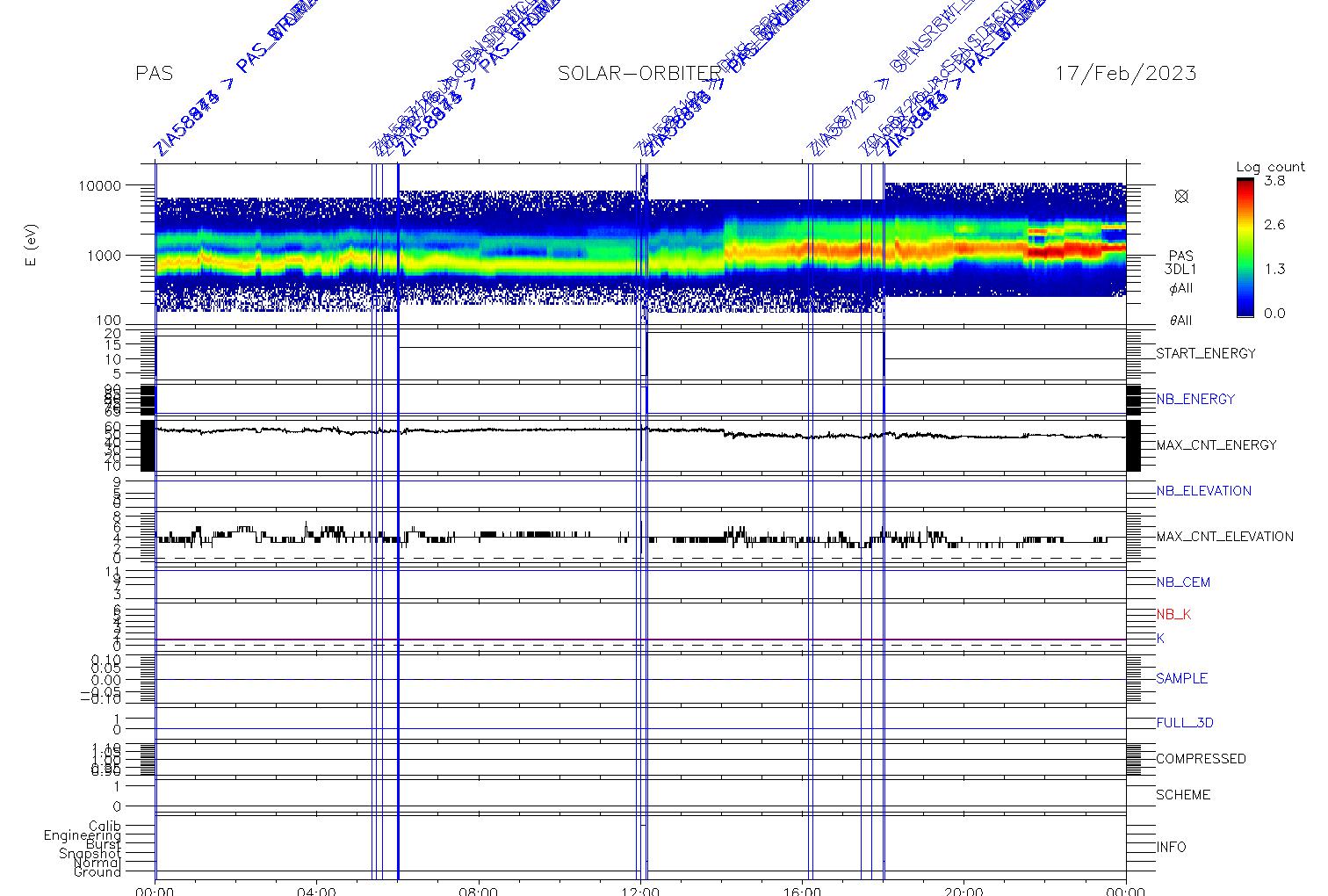Click the φAll label
This screenshot has height=896, width=1328.
tap(1181, 287)
